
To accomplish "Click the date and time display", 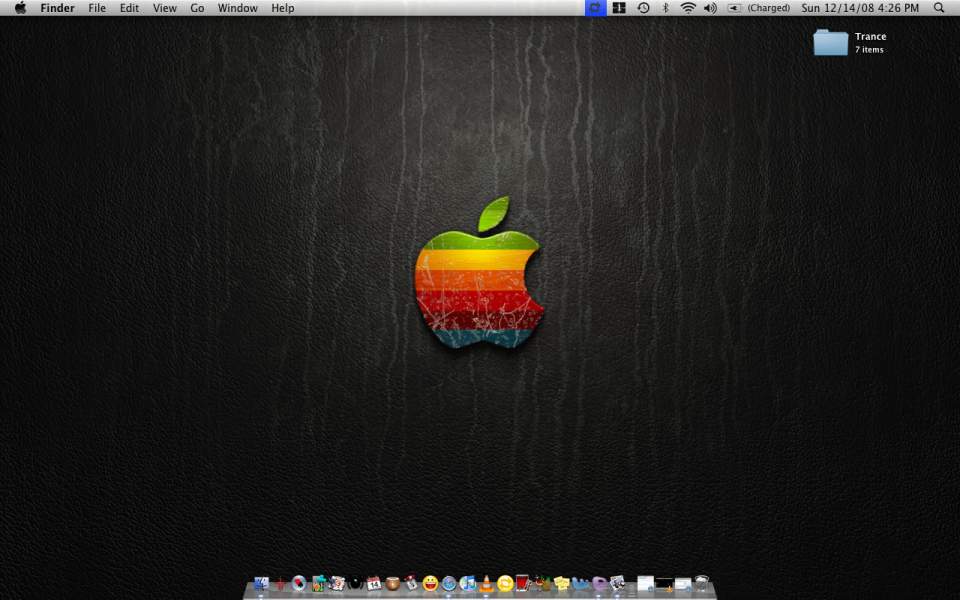I will point(860,8).
